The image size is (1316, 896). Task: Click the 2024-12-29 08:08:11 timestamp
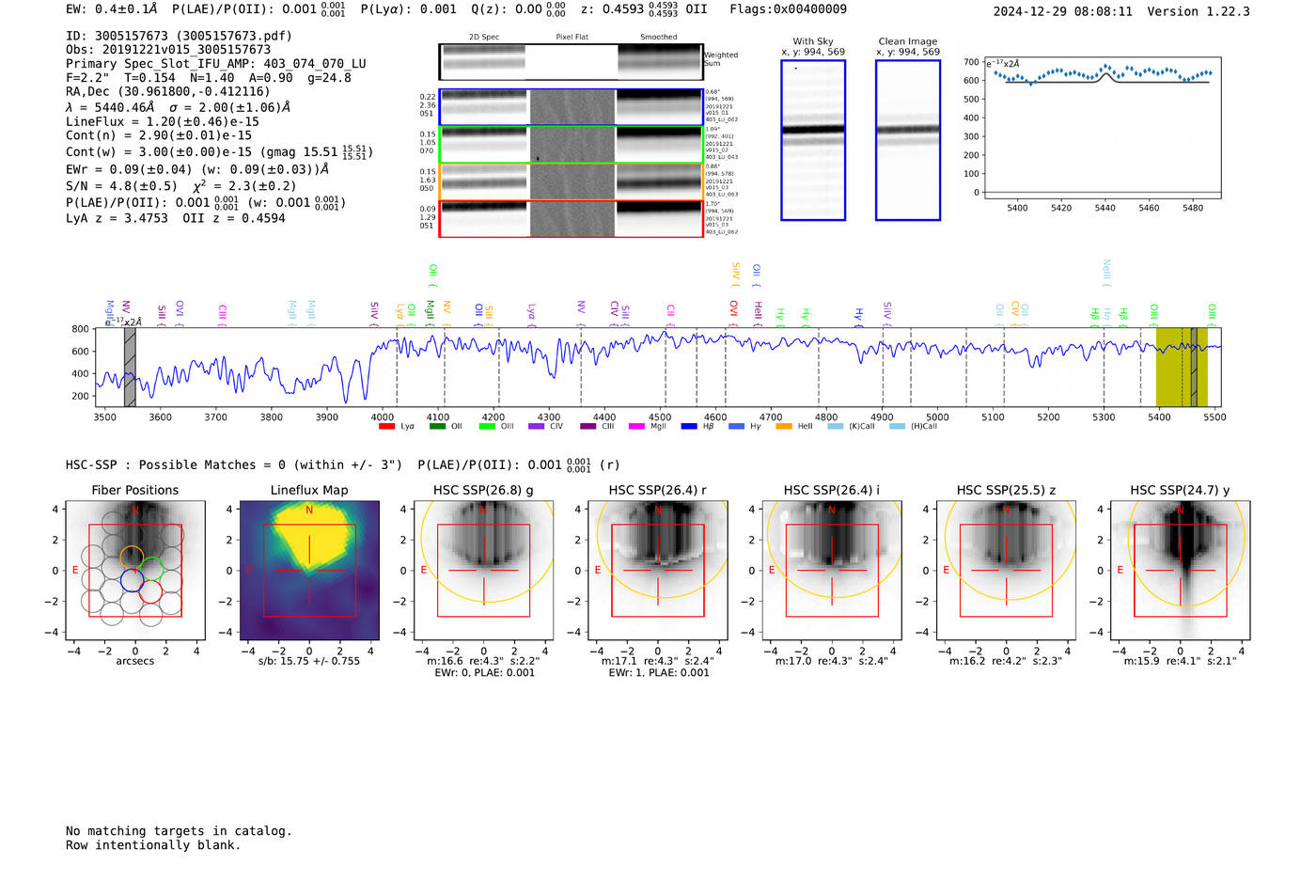tap(1063, 11)
